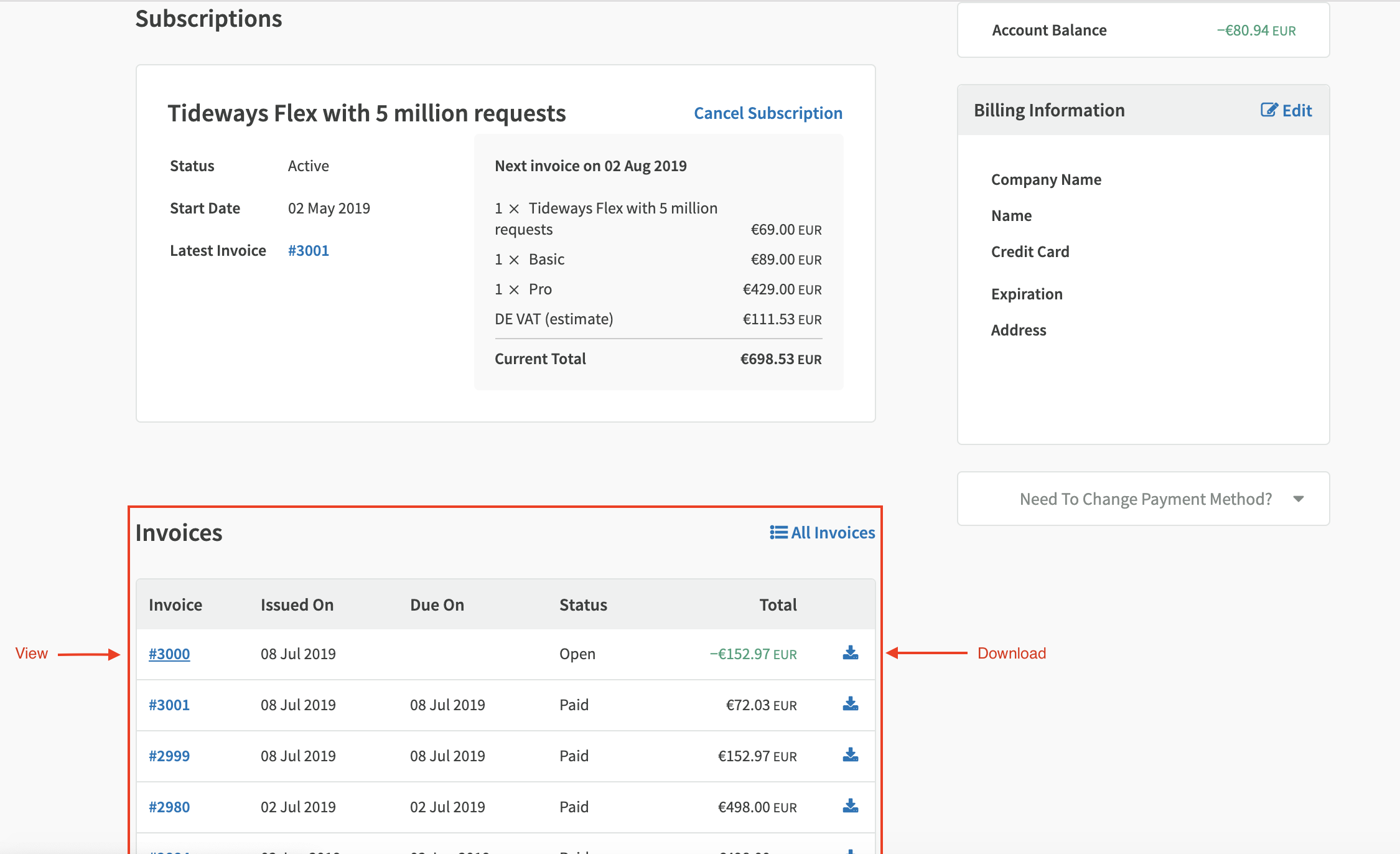Download invoice #3000
The image size is (1400, 854).
click(850, 653)
